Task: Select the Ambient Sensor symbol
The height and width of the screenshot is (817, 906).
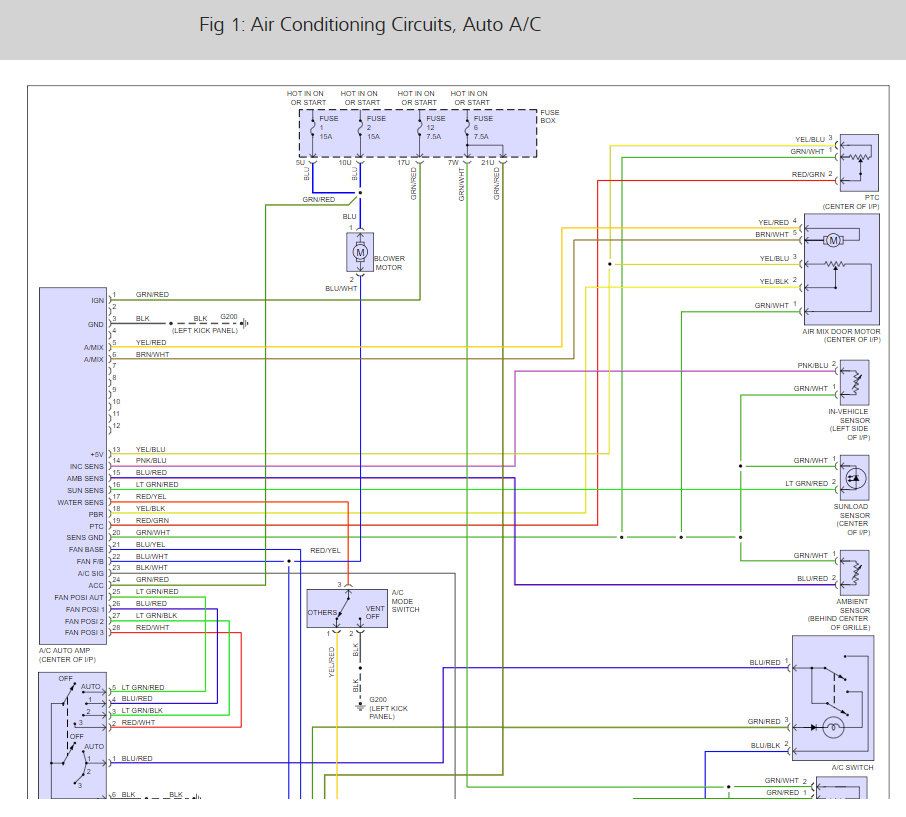Action: tap(855, 573)
